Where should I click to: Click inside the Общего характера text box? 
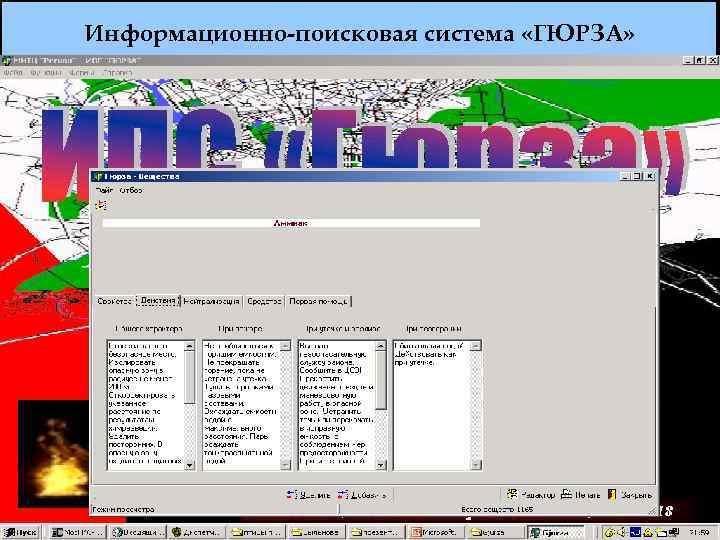(x=146, y=405)
